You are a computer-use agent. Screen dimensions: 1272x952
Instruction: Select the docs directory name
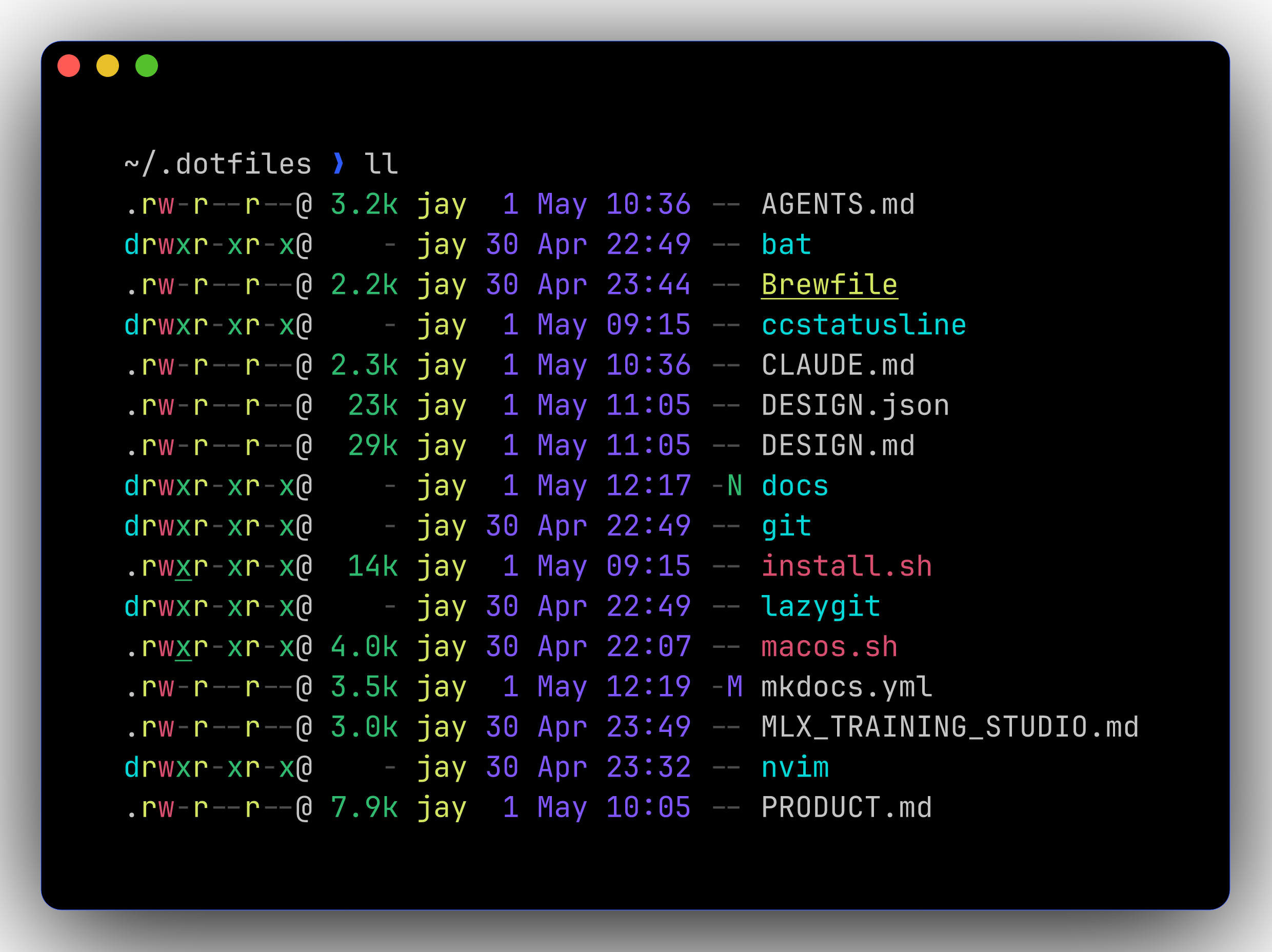click(x=794, y=486)
